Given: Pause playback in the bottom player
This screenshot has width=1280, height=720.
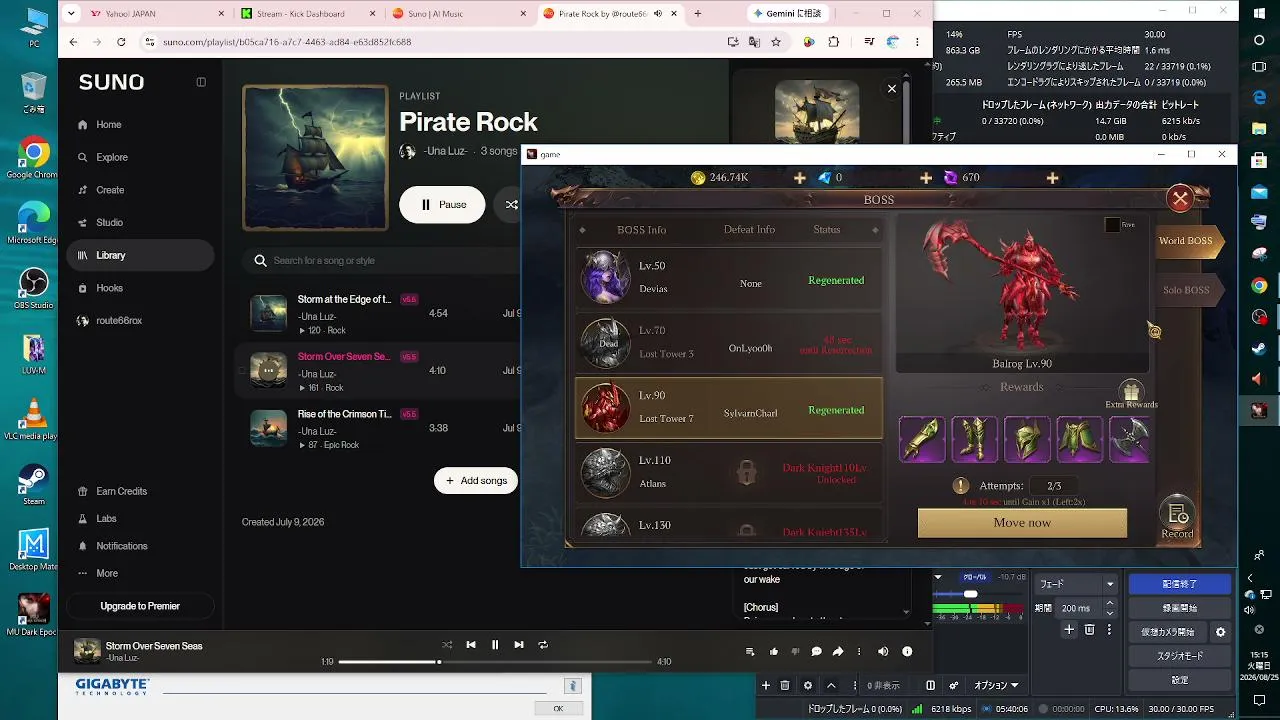Looking at the screenshot, I should click(494, 645).
